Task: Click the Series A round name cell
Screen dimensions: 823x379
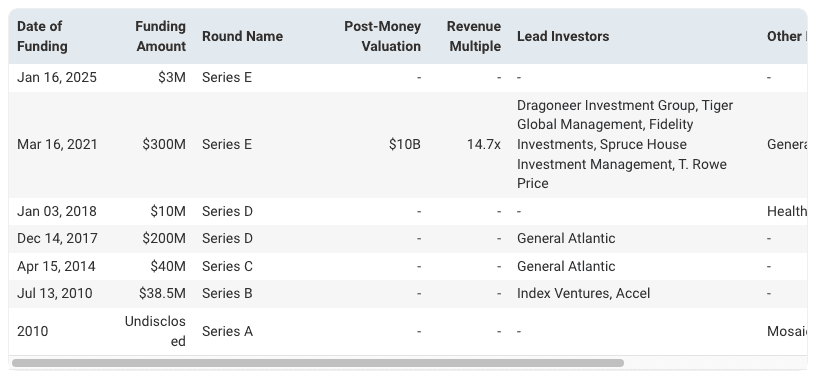Action: click(x=227, y=332)
